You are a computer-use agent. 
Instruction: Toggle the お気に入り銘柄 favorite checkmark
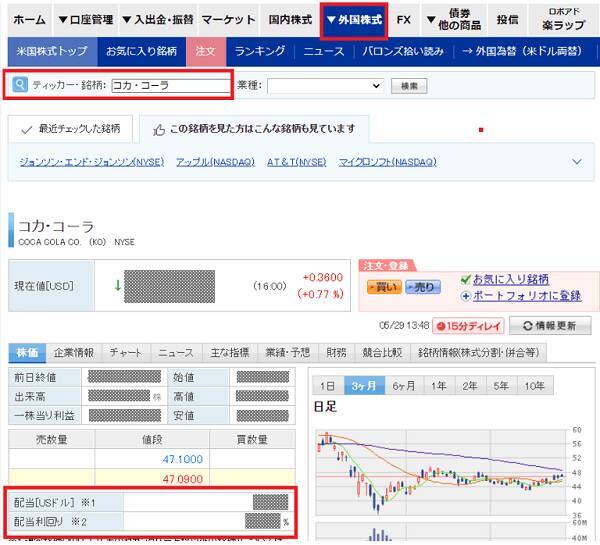pos(466,279)
